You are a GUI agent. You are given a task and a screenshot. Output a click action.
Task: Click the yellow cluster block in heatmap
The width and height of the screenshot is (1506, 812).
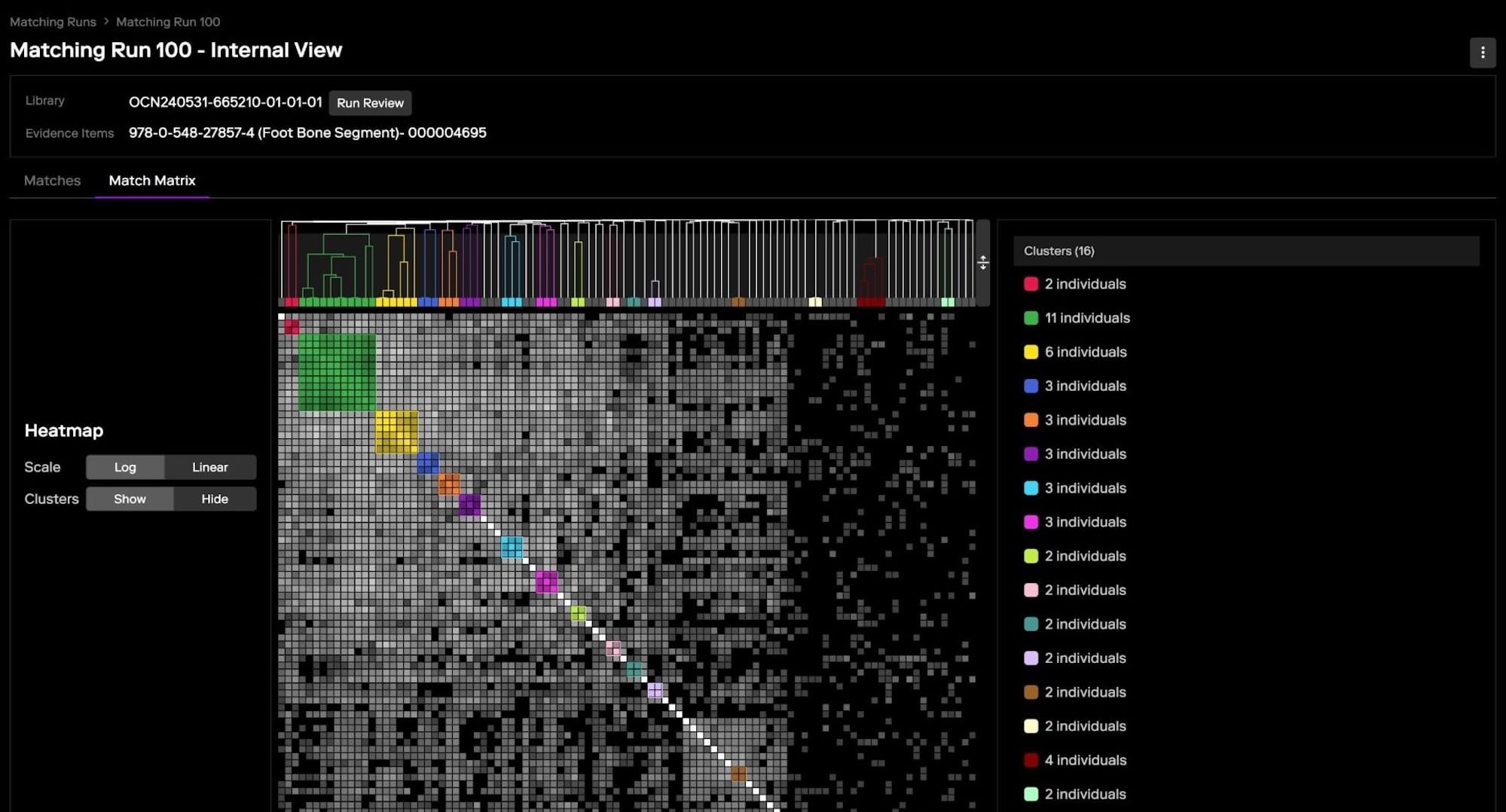click(396, 432)
